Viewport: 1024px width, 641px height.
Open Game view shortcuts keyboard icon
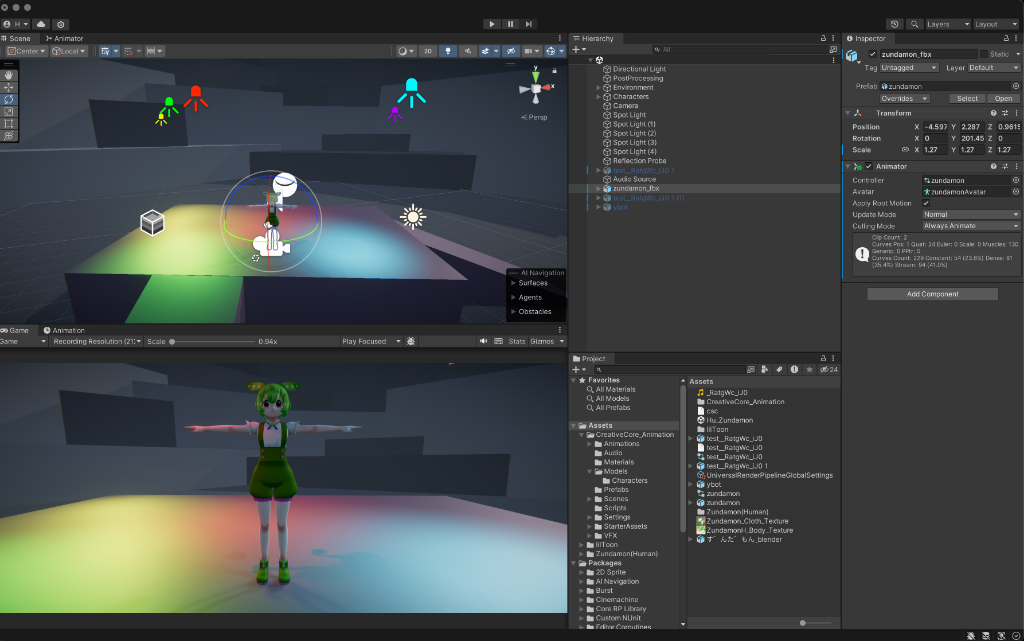point(499,341)
